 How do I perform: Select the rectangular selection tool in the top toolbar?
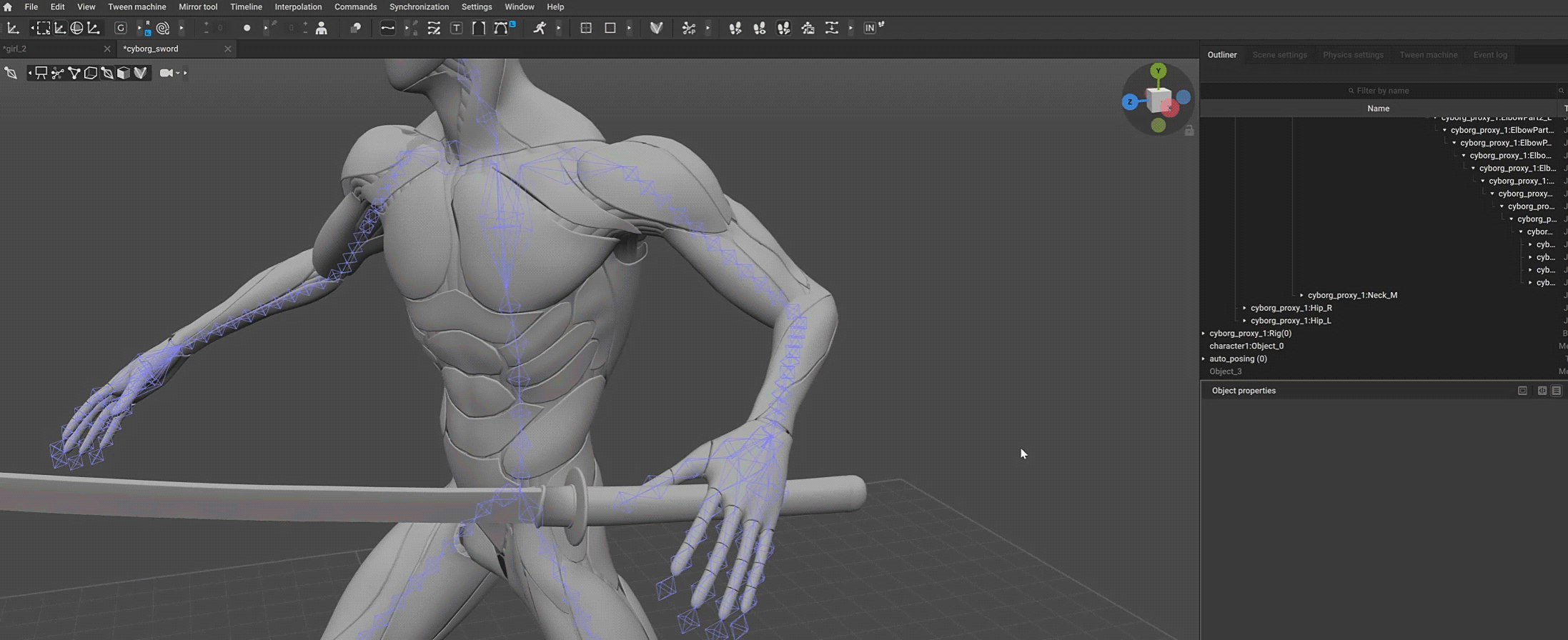(x=43, y=28)
